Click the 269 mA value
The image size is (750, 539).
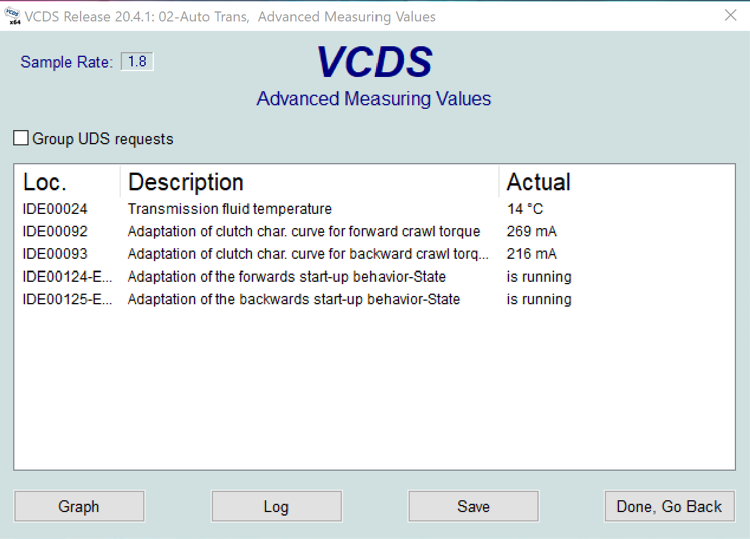click(531, 231)
